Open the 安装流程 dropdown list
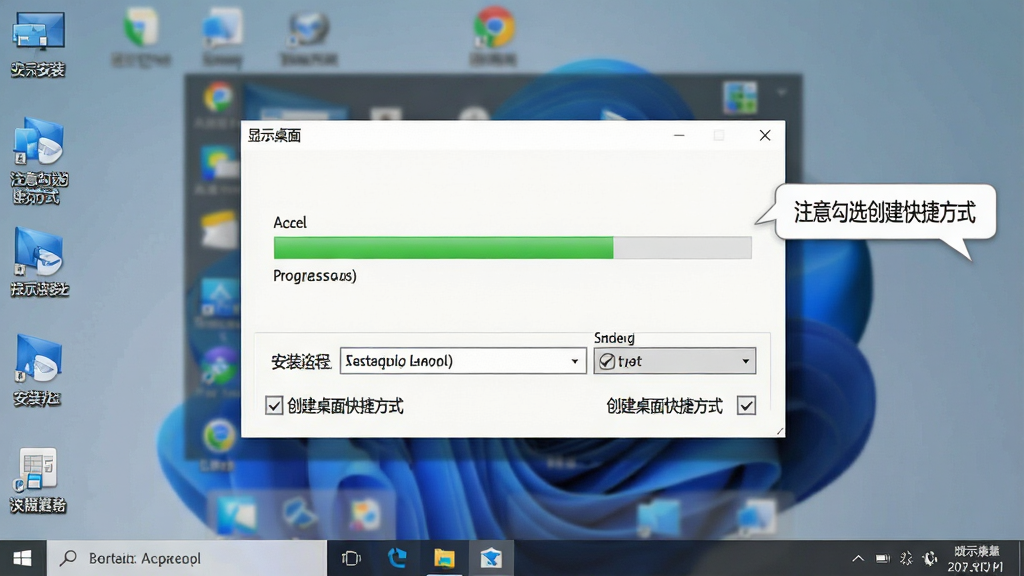Viewport: 1024px width, 576px height. pyautogui.click(x=463, y=360)
